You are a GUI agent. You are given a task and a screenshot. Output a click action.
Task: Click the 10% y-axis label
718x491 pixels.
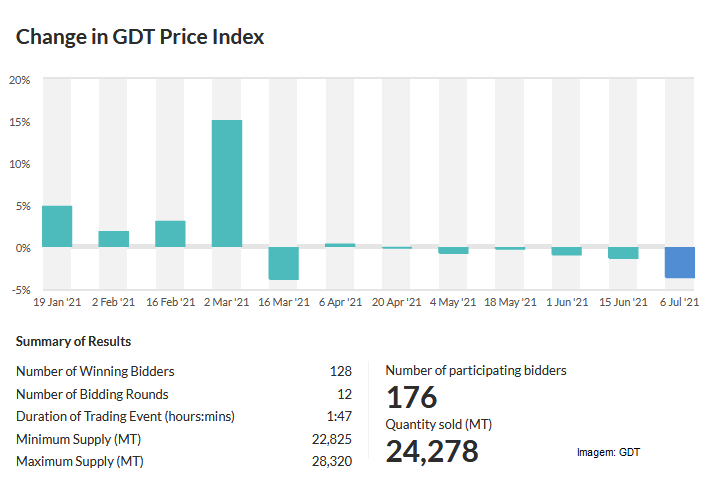(20, 164)
